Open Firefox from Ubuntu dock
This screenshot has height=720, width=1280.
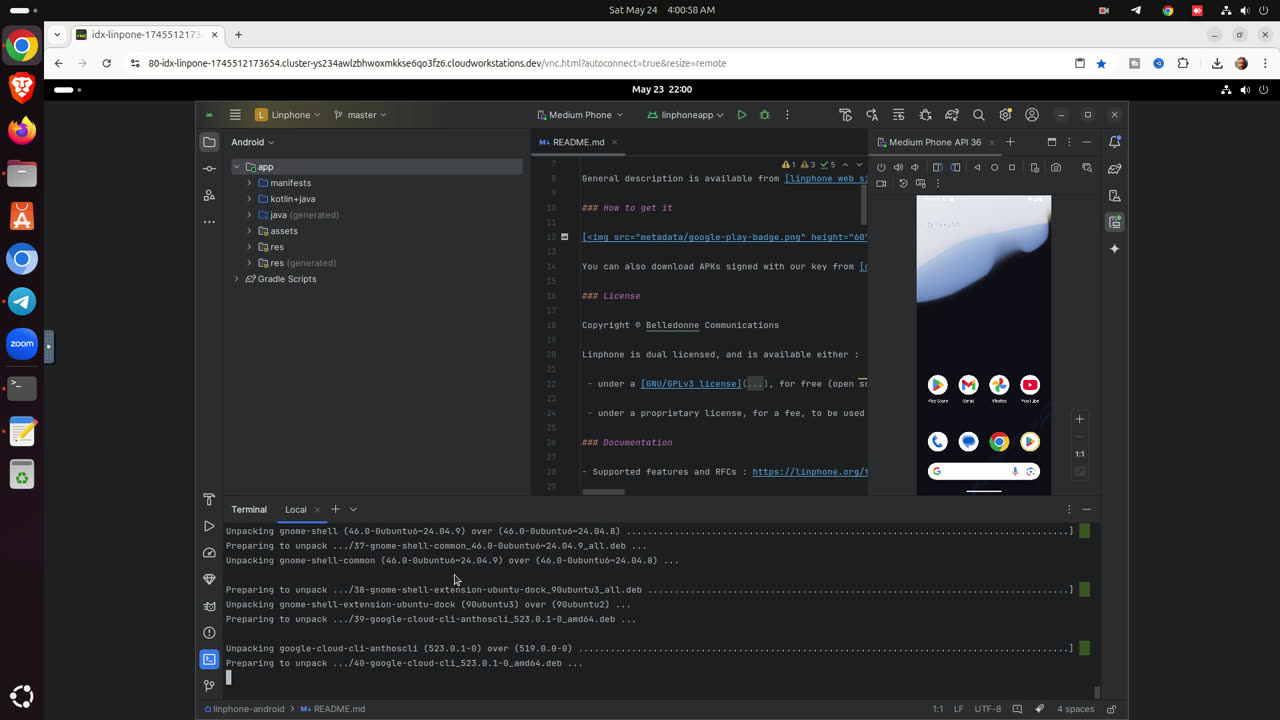pyautogui.click(x=22, y=131)
